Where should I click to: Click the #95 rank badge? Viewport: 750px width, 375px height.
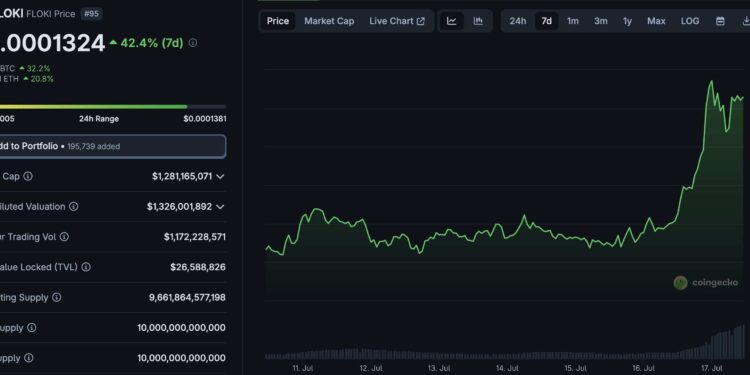[x=91, y=14]
